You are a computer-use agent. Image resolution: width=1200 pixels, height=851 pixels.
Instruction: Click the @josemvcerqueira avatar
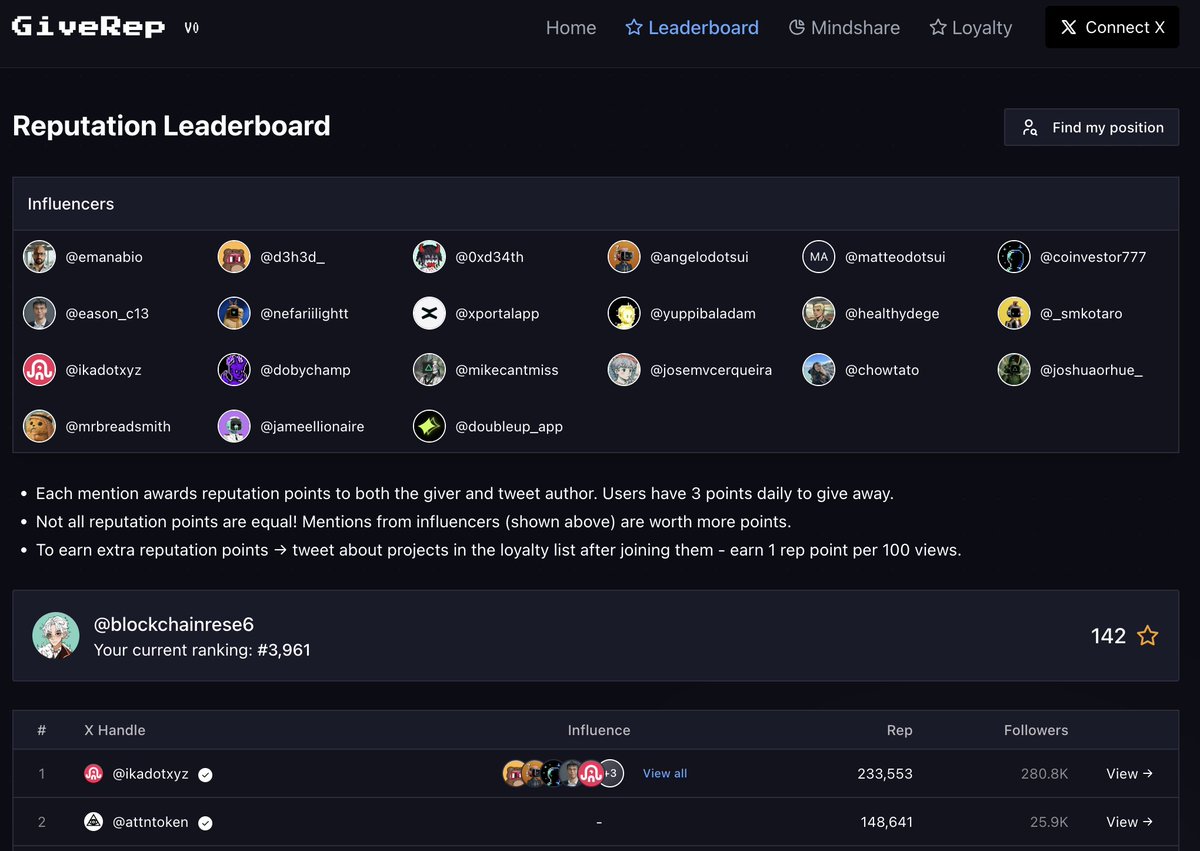coord(624,370)
